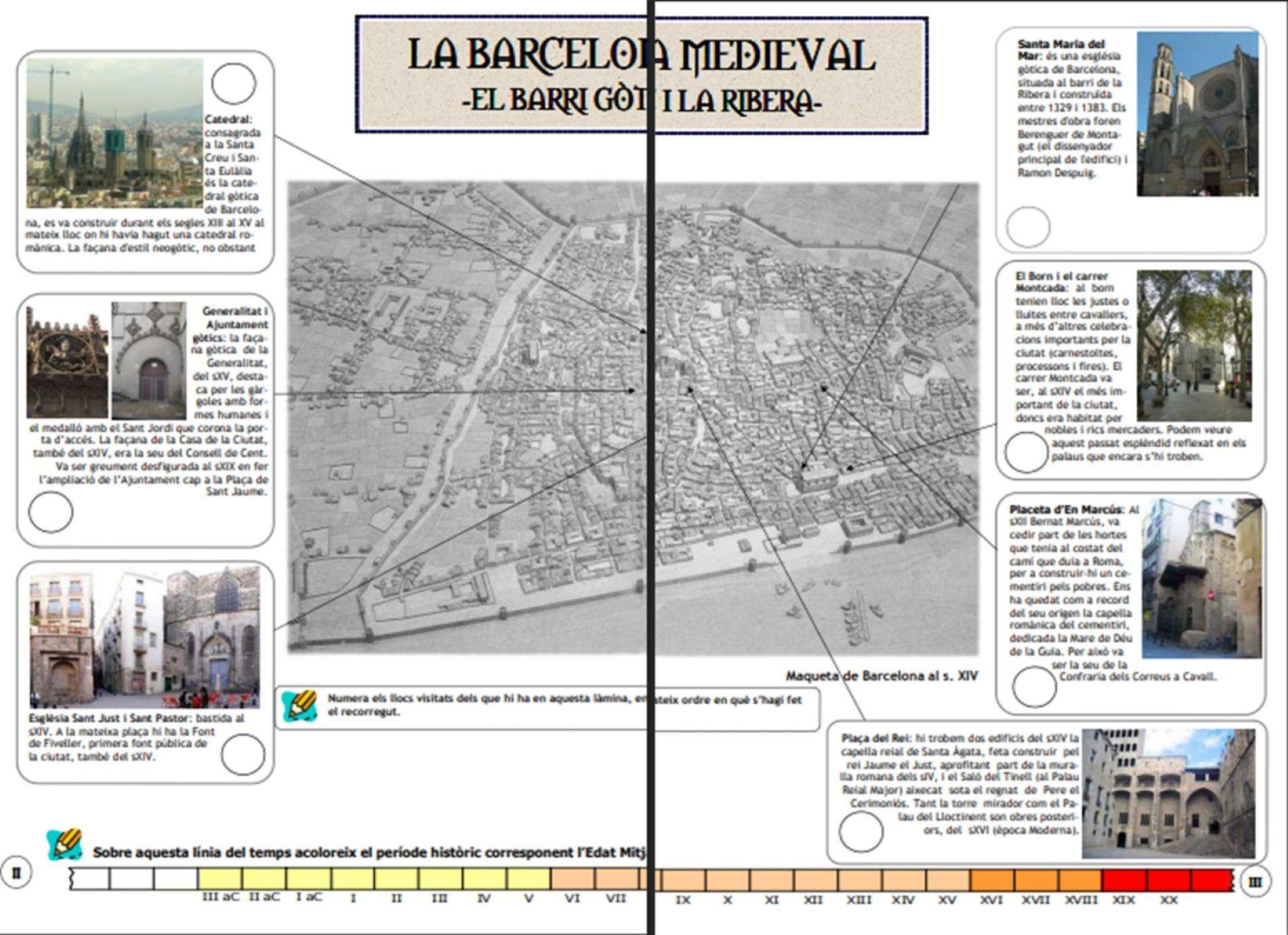Click the light orange timeline cell above 'XII'

[816, 880]
